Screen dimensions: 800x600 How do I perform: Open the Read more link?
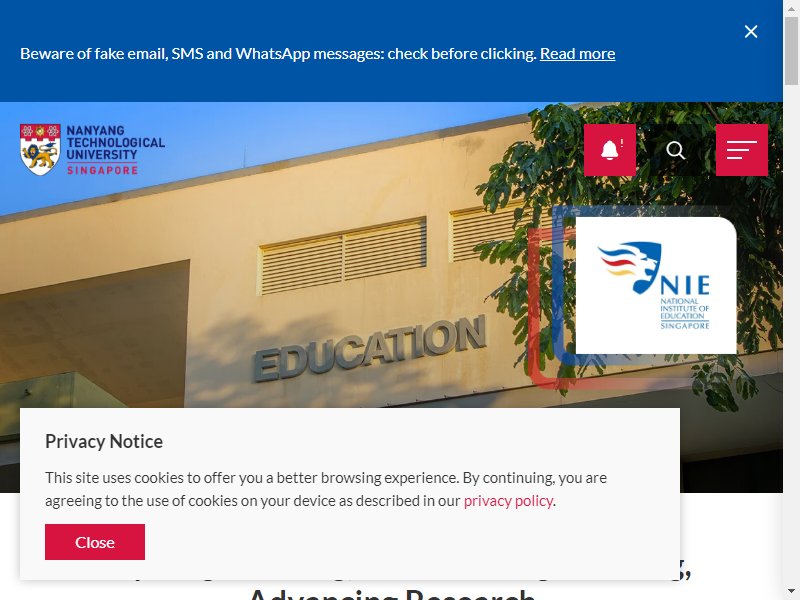[x=578, y=54]
